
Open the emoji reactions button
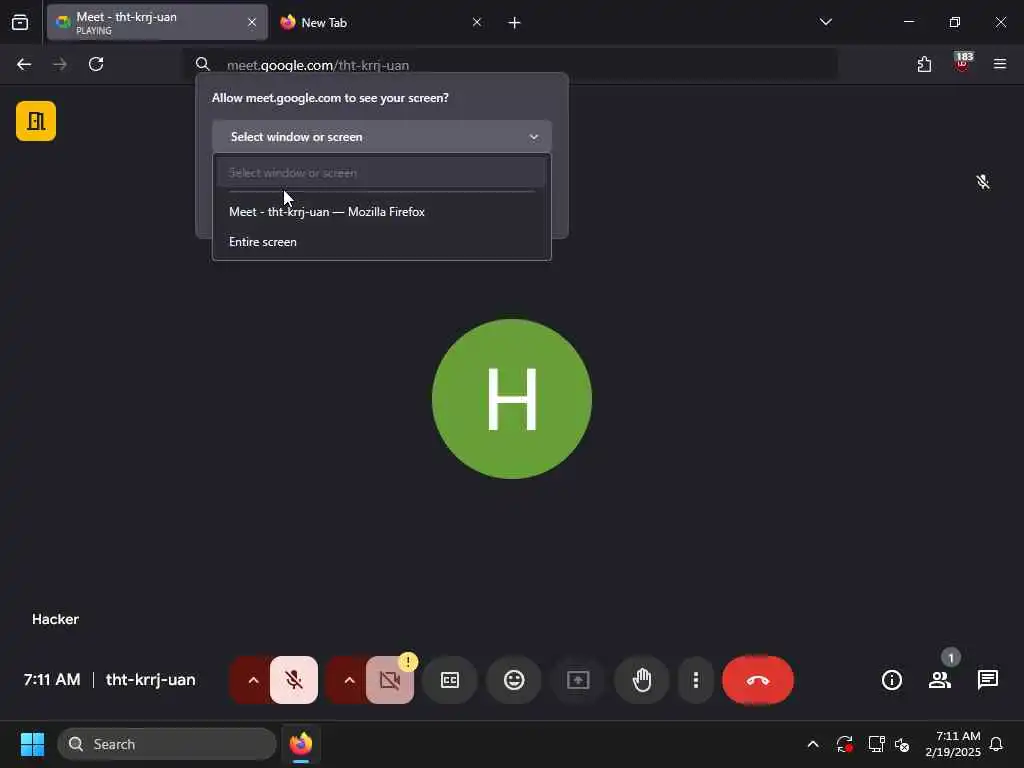[514, 680]
